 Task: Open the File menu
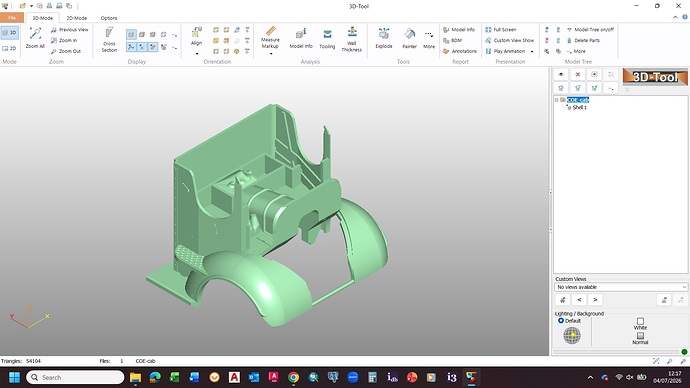(12, 18)
